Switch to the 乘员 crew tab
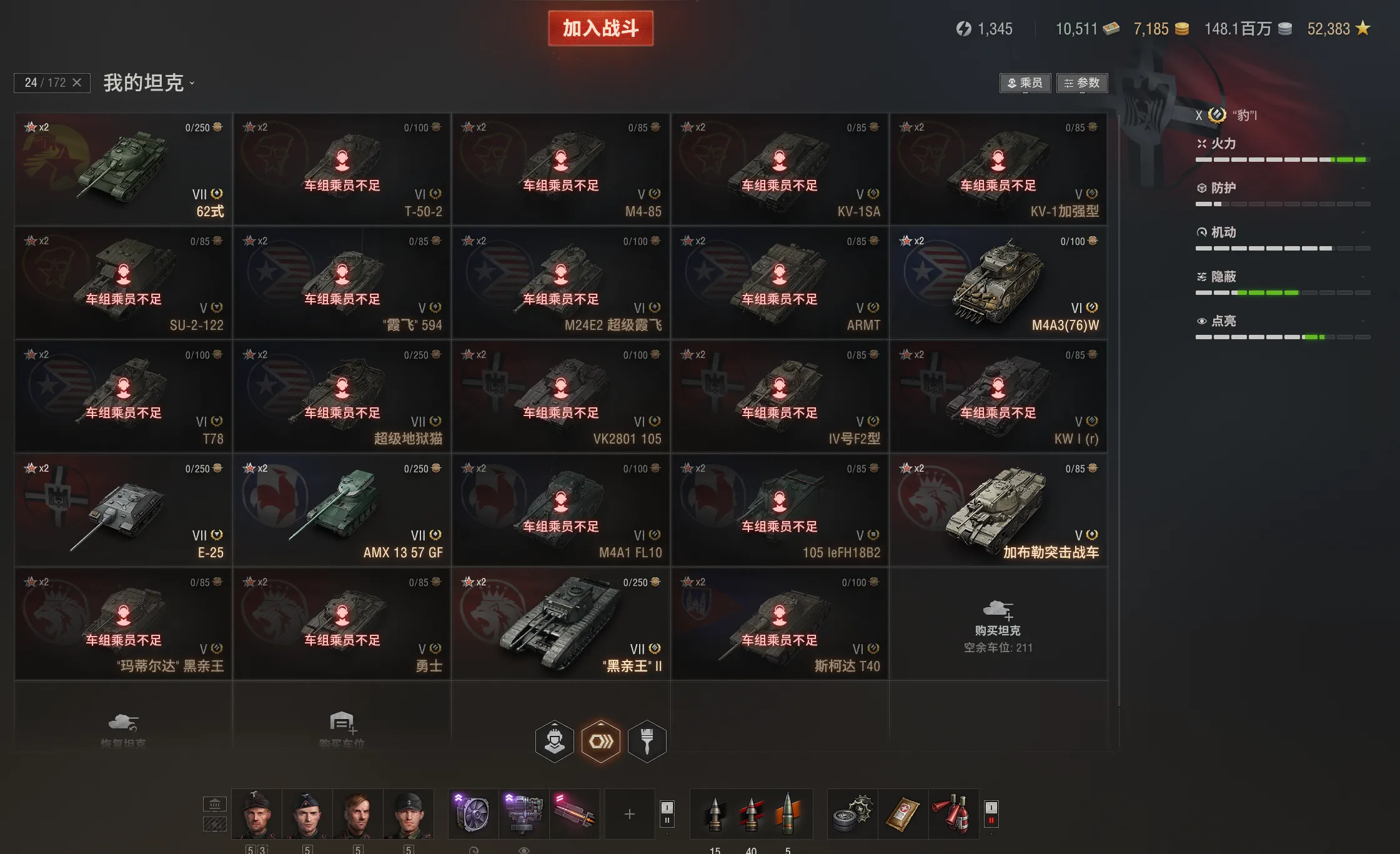1400x854 pixels. (1025, 82)
